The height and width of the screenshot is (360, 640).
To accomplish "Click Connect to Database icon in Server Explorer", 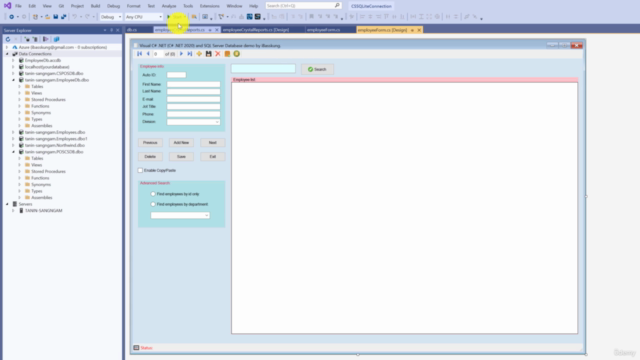I will (27, 39).
